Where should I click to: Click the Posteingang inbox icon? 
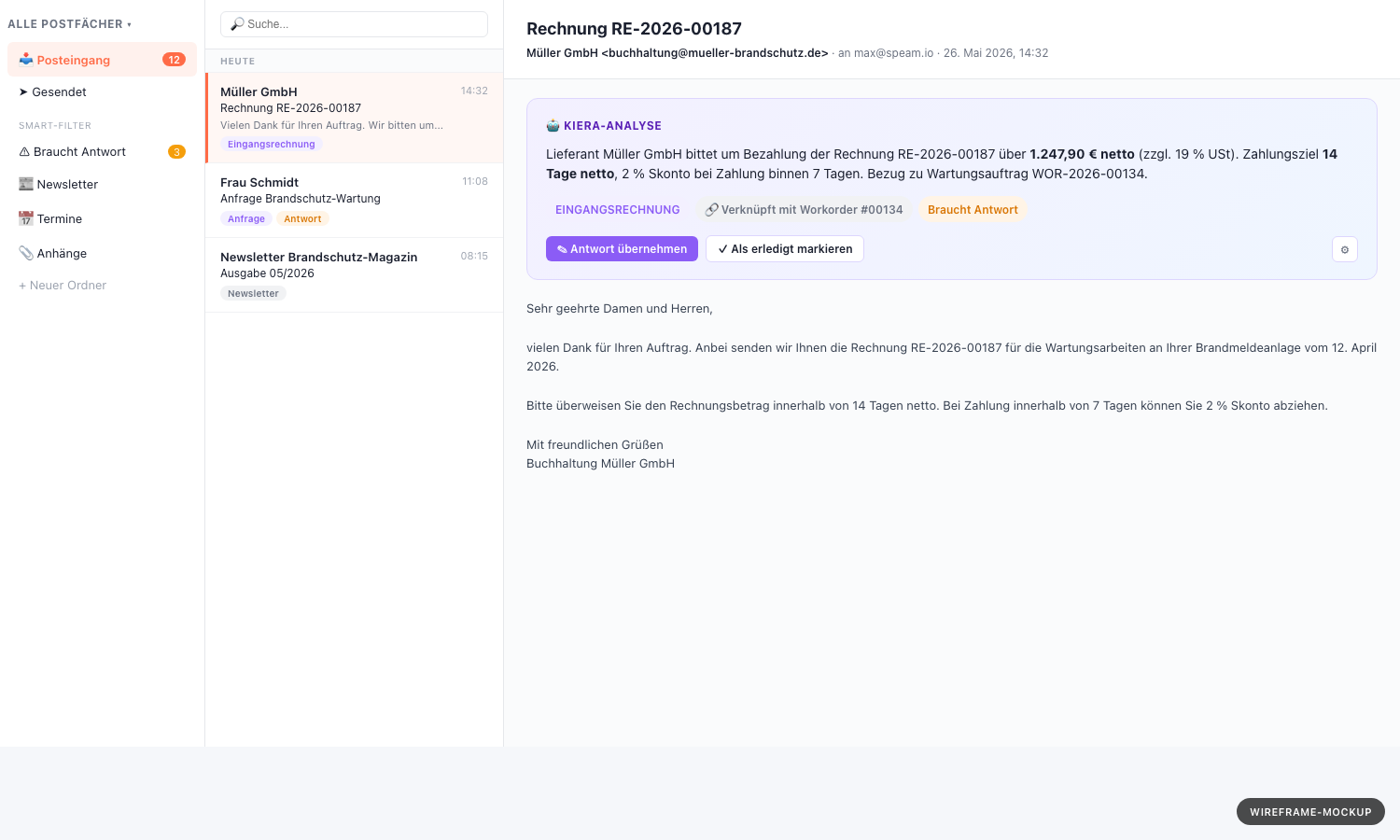tap(26, 60)
